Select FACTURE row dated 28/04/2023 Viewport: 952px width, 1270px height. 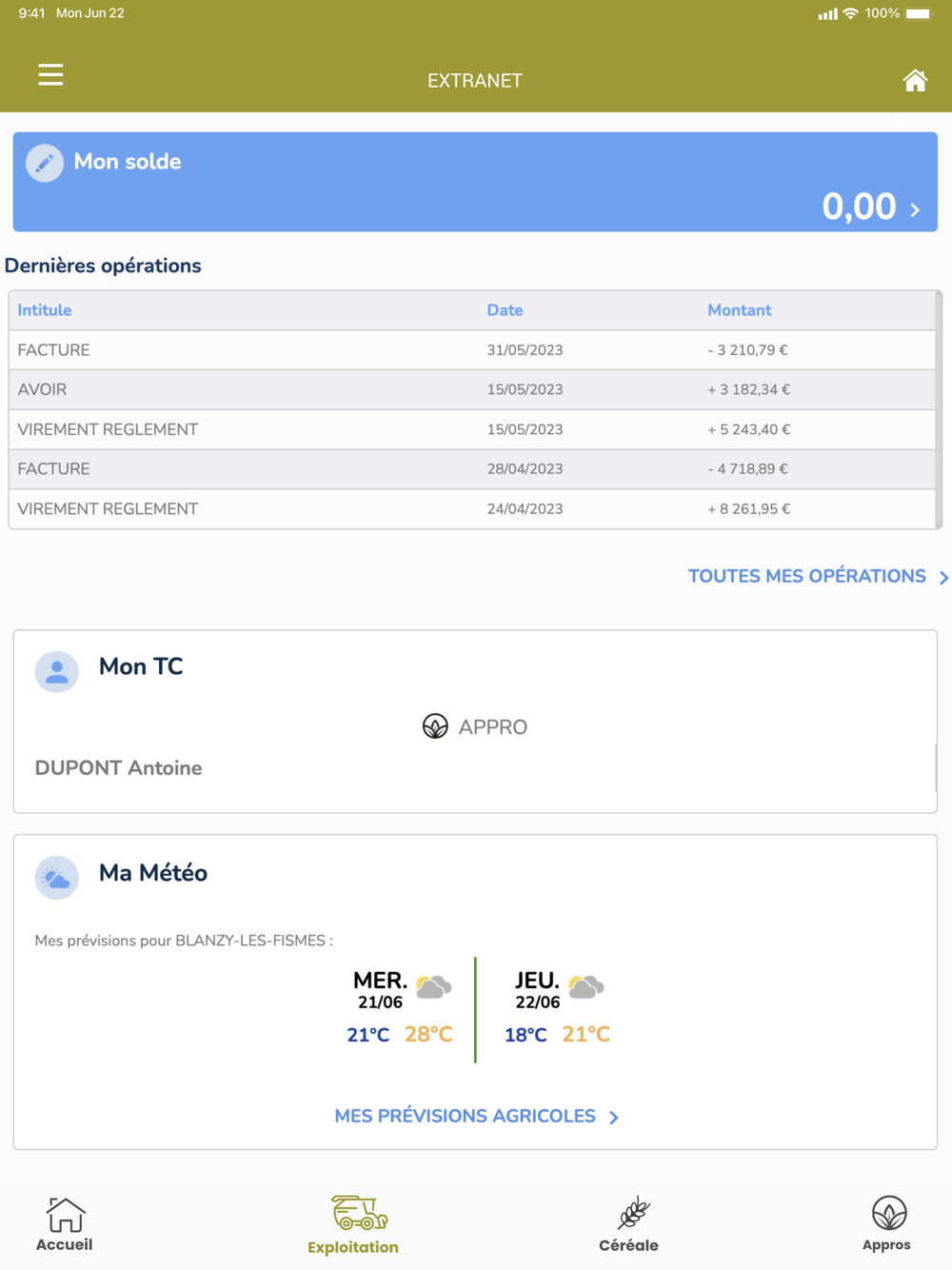pyautogui.click(x=472, y=469)
